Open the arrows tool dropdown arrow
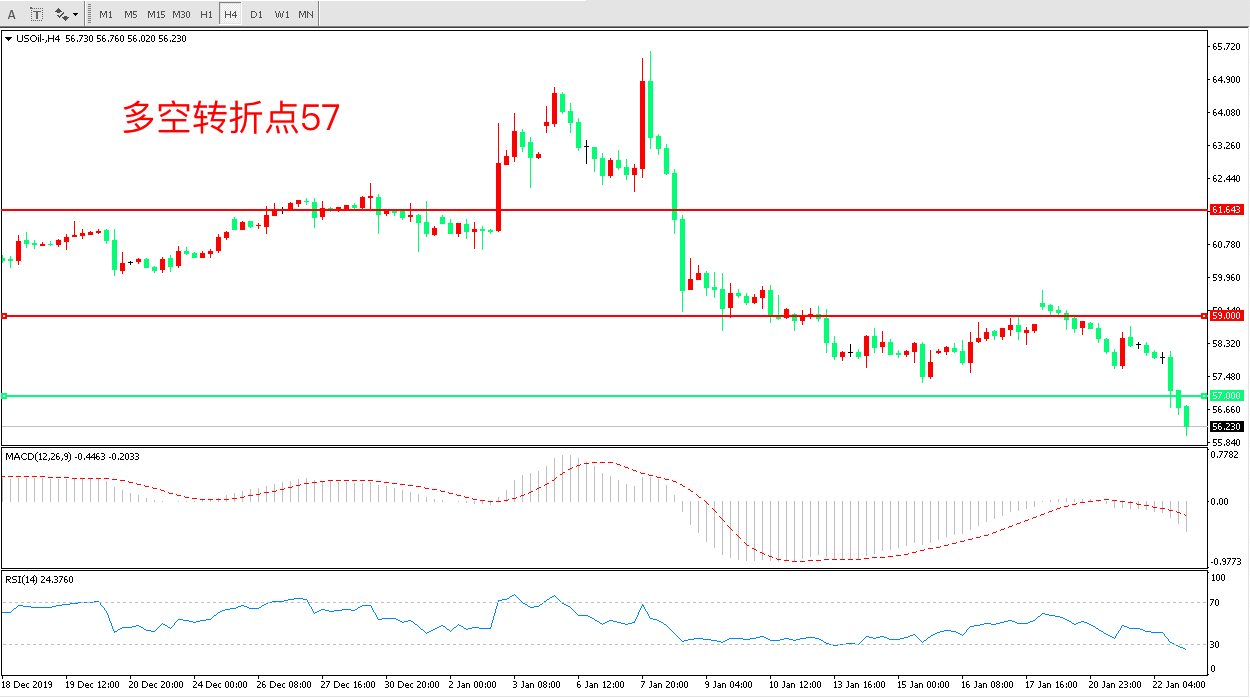 (76, 15)
